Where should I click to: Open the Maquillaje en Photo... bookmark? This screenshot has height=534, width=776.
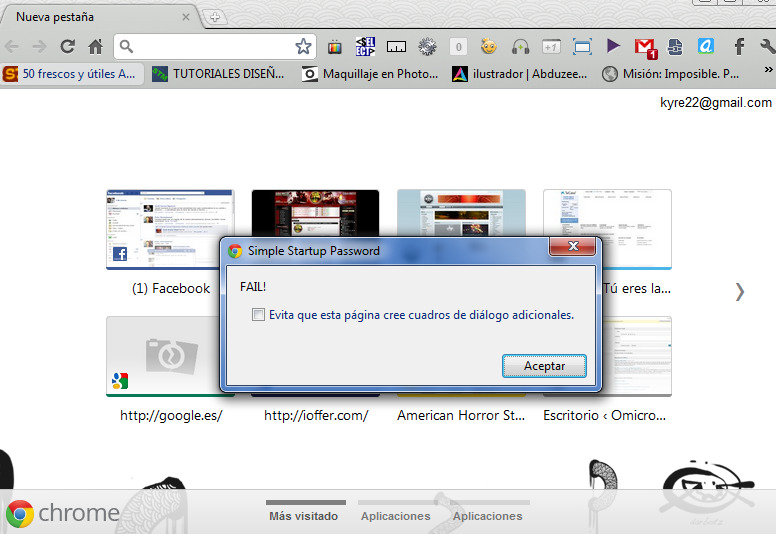tap(370, 74)
